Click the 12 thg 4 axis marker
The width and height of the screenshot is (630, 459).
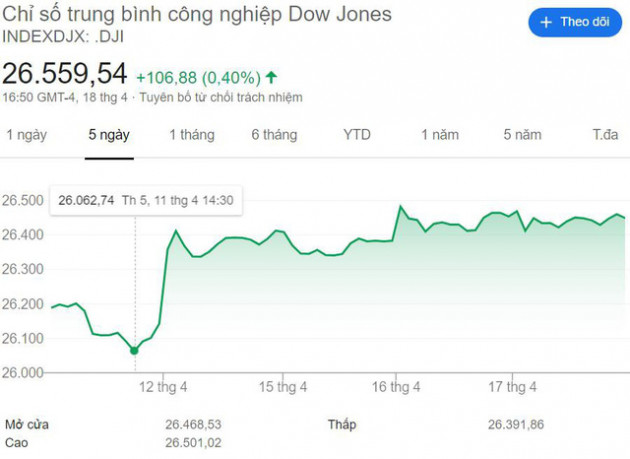163,387
